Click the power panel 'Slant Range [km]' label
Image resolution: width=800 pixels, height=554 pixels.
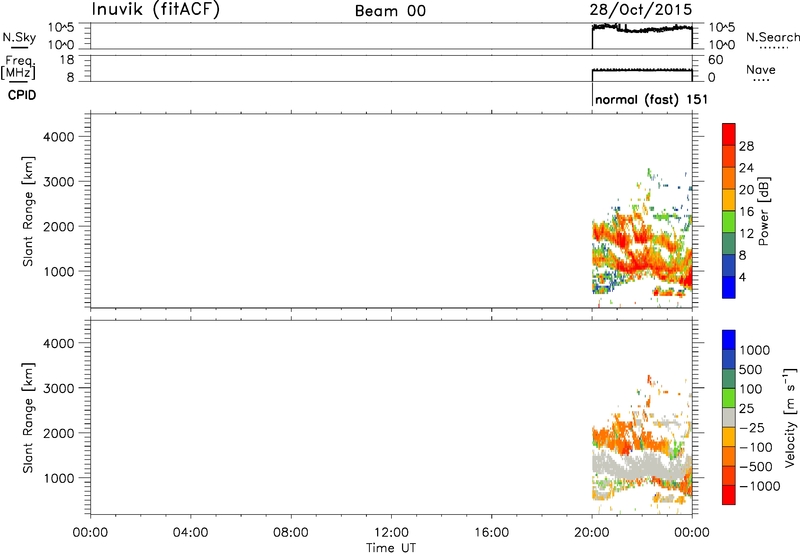pos(28,211)
